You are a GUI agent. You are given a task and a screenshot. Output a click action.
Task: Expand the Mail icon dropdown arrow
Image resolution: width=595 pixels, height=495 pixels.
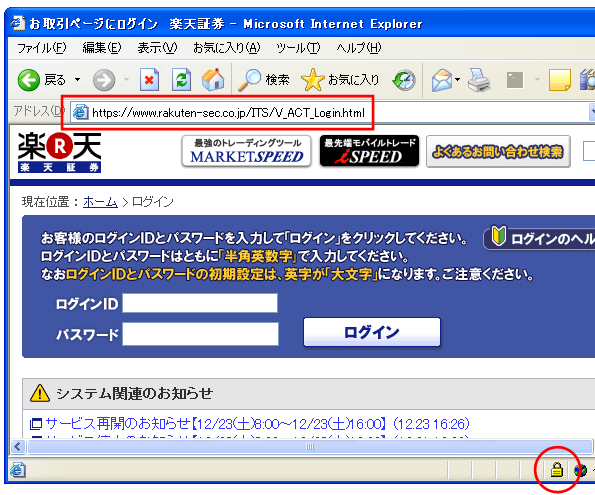point(457,80)
